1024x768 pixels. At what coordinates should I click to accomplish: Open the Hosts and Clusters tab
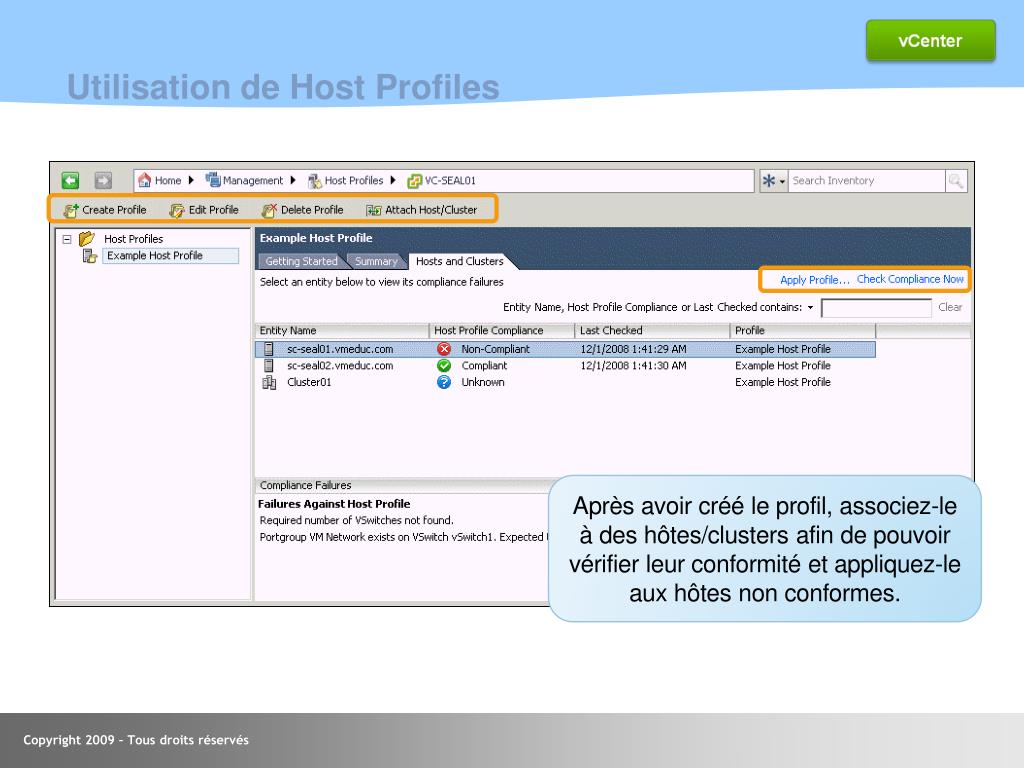coord(460,261)
